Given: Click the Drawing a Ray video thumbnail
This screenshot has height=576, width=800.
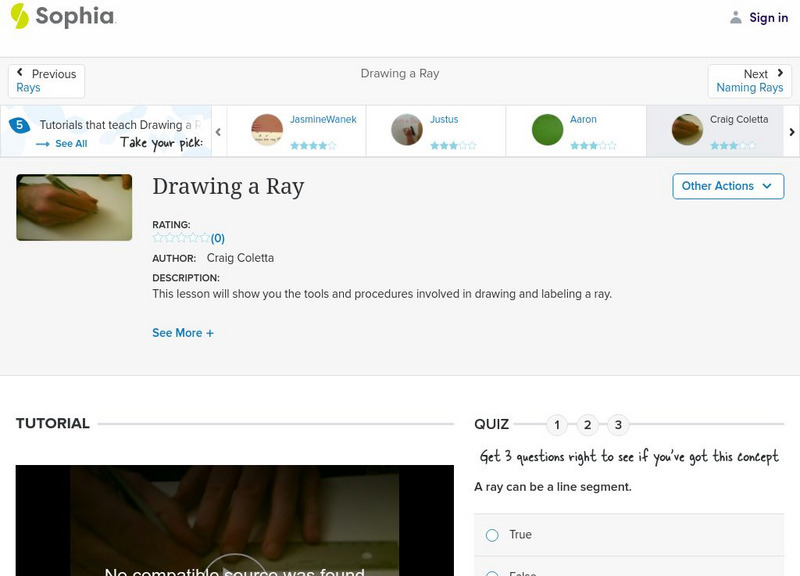Looking at the screenshot, I should pos(73,208).
